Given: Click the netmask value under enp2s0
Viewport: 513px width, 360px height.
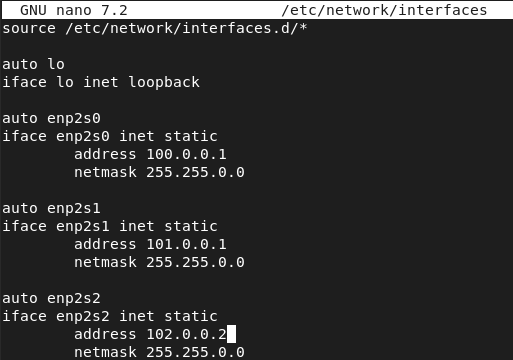Looking at the screenshot, I should pyautogui.click(x=195, y=172).
